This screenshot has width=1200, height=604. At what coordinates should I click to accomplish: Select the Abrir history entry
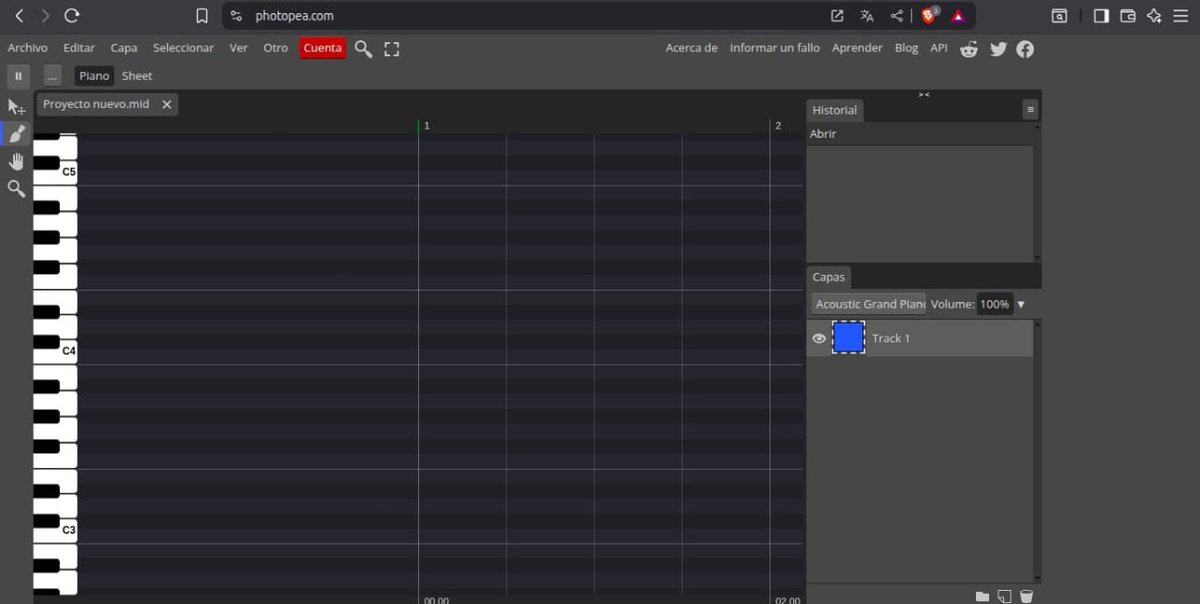pyautogui.click(x=920, y=134)
